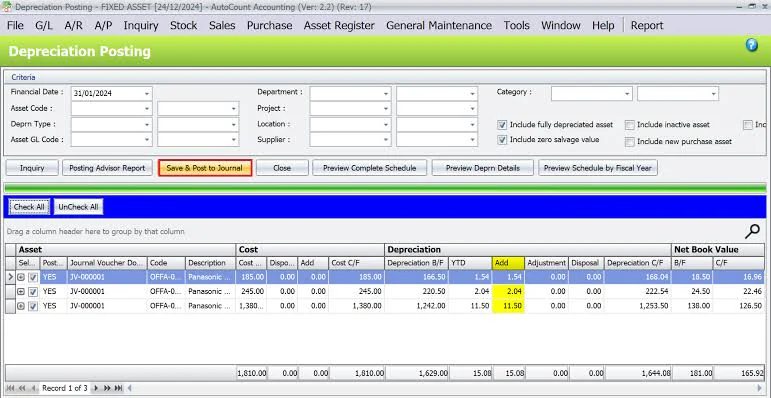Enable Include inactive asset
Image resolution: width=771 pixels, height=398 pixels.
pos(629,125)
